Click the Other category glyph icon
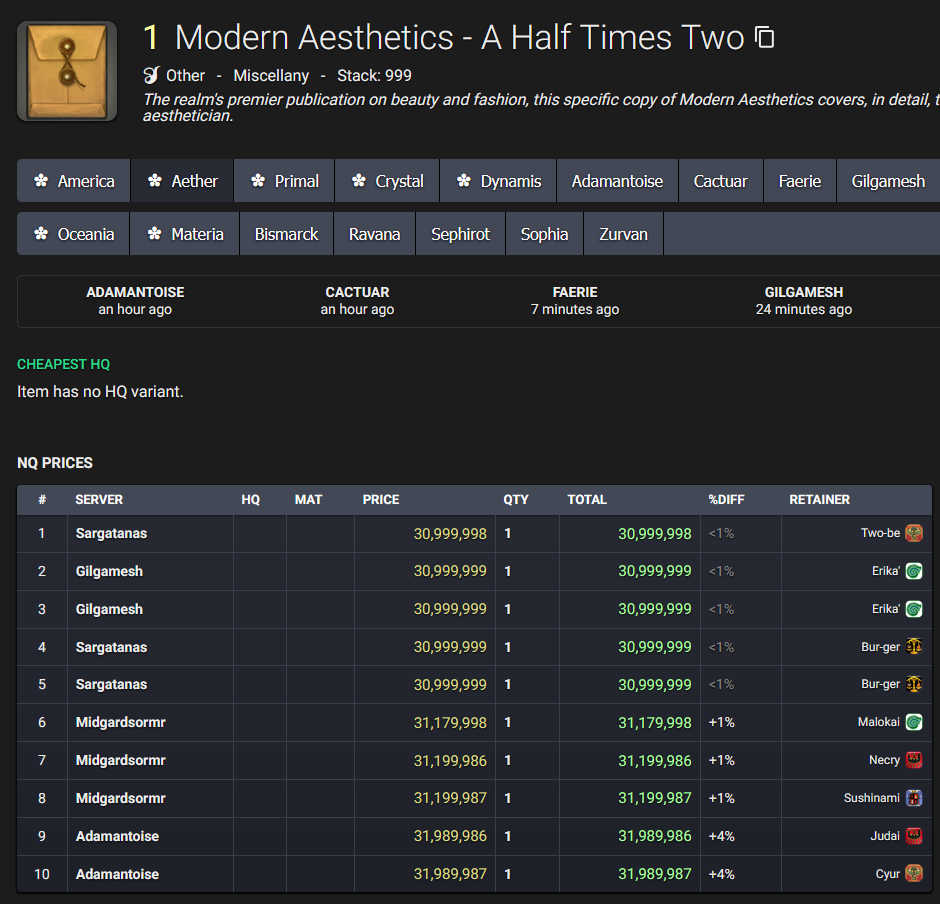Image resolution: width=940 pixels, height=904 pixels. pos(151,76)
